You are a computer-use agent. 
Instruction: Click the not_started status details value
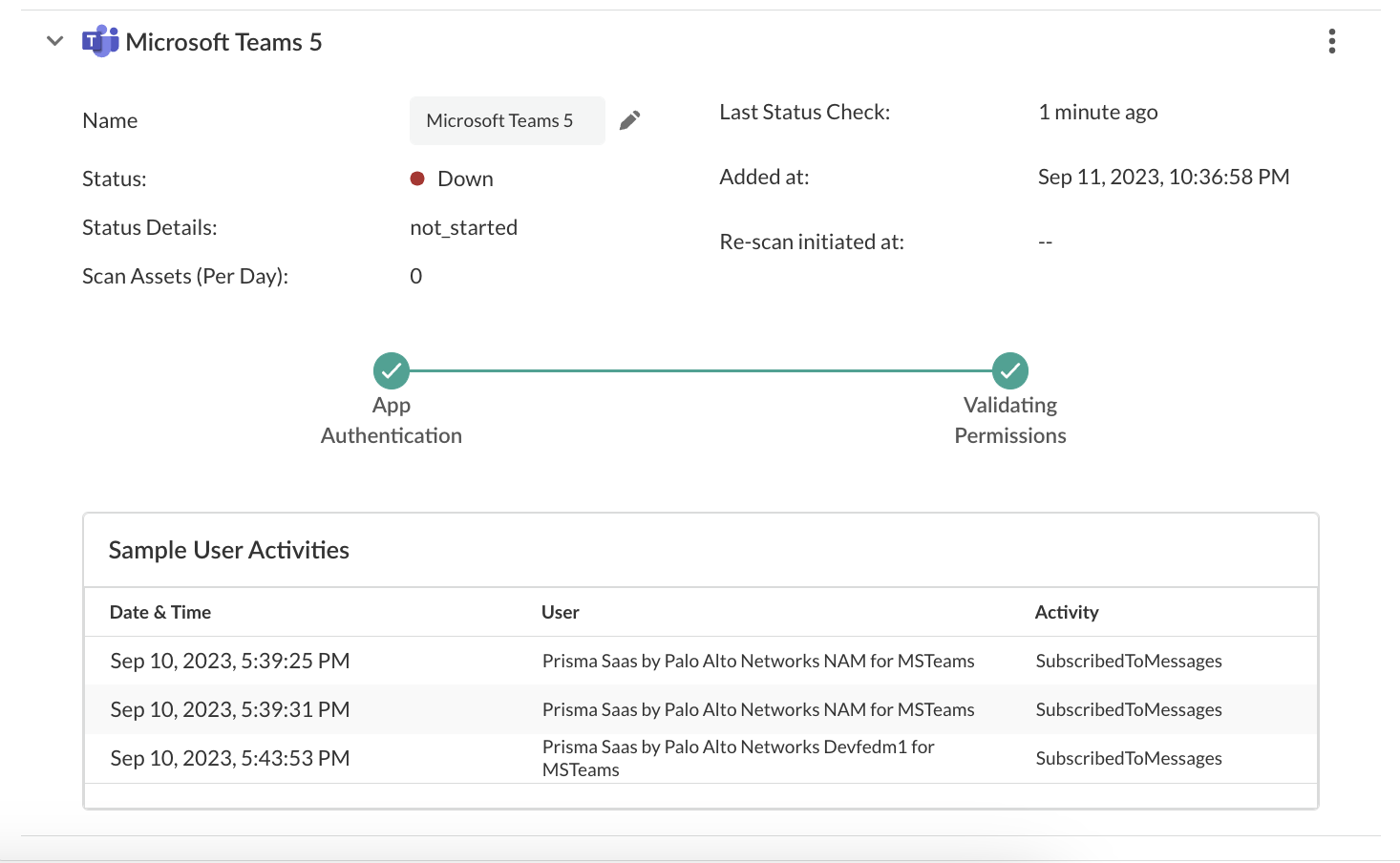pos(463,228)
